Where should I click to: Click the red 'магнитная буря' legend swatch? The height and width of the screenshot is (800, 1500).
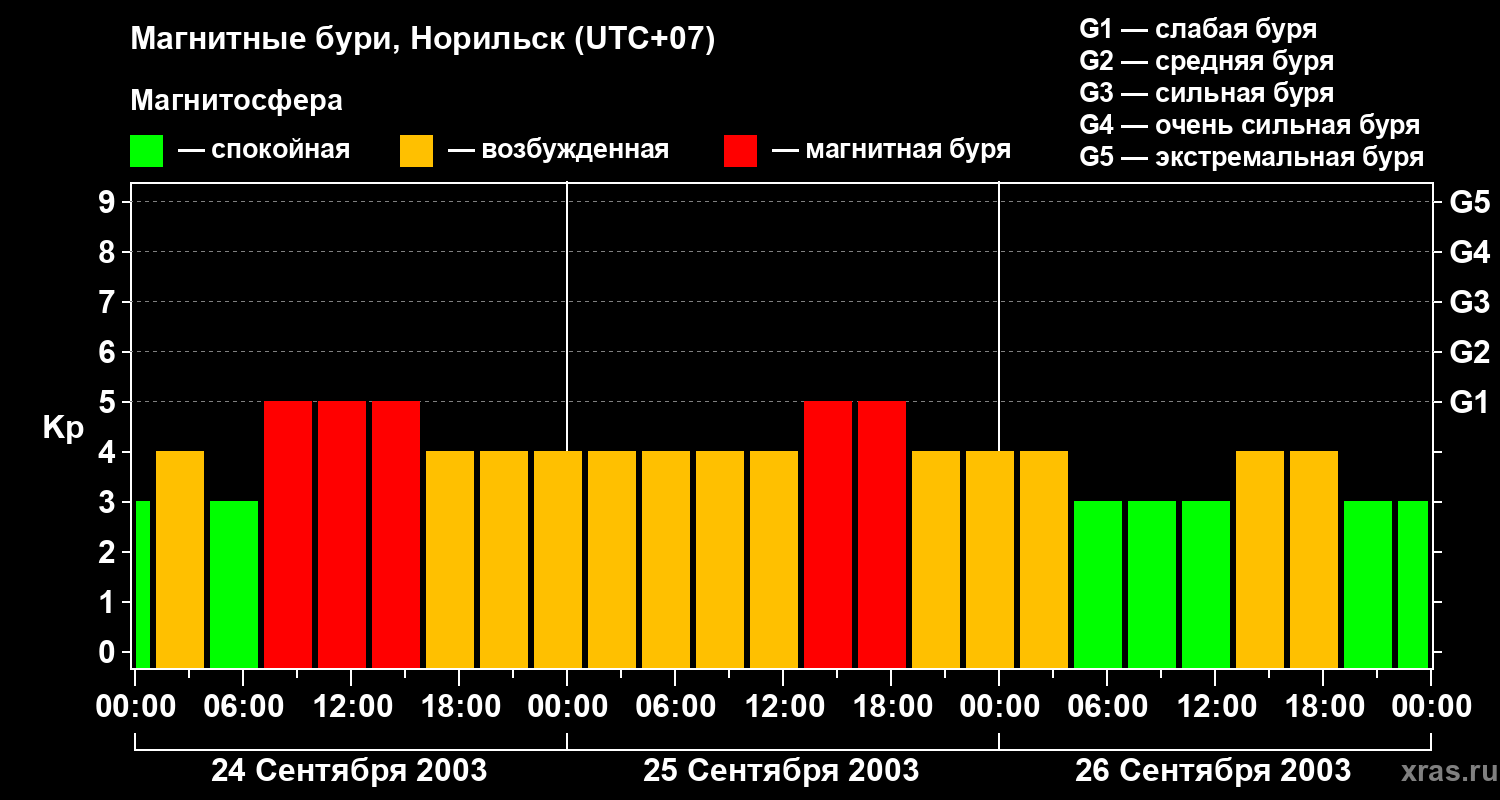coord(740,151)
